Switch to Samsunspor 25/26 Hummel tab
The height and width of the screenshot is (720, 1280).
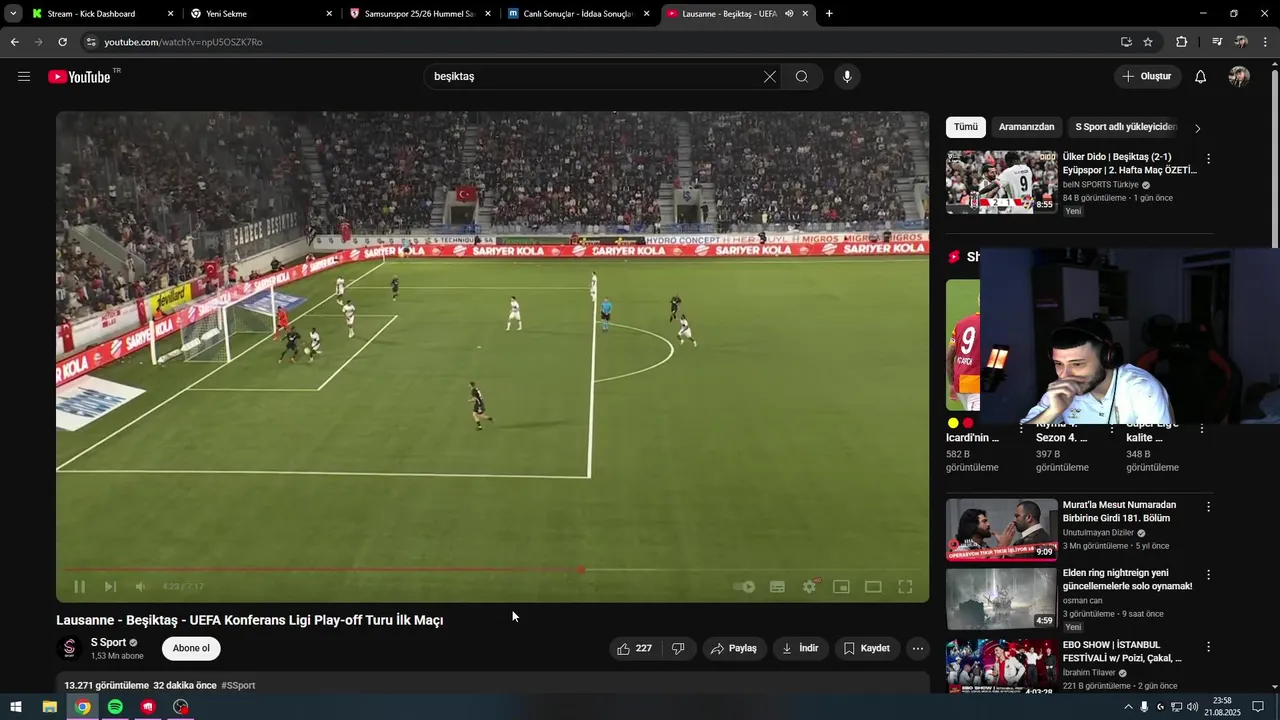420,14
